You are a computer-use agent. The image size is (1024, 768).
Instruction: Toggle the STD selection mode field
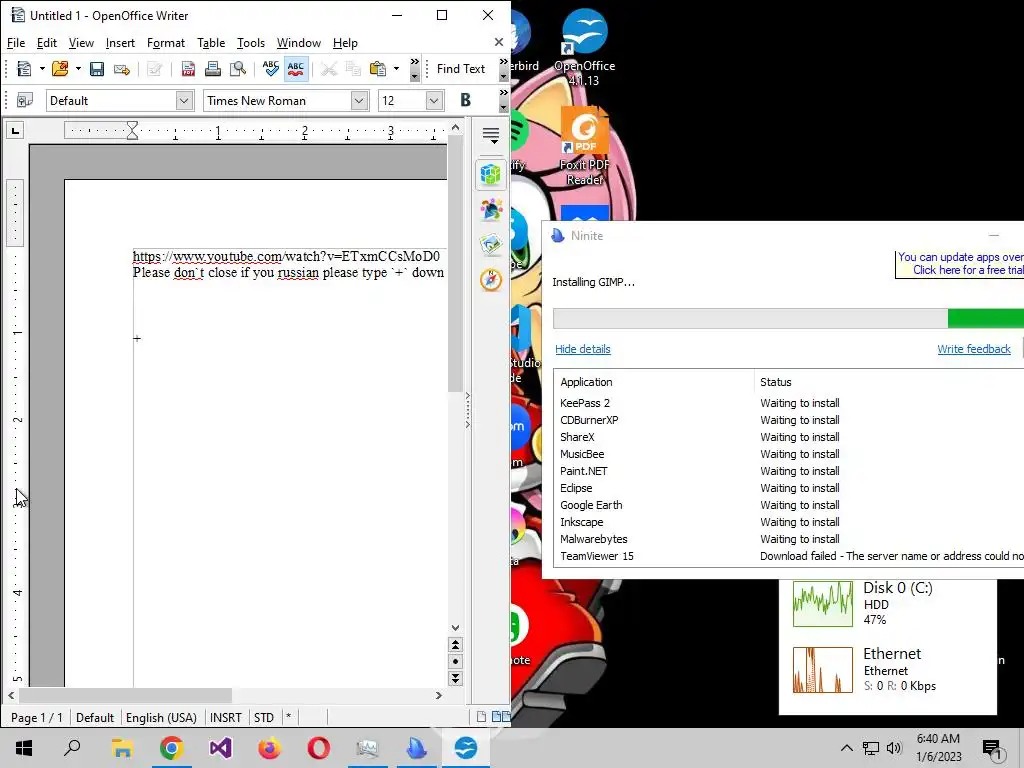pos(264,718)
